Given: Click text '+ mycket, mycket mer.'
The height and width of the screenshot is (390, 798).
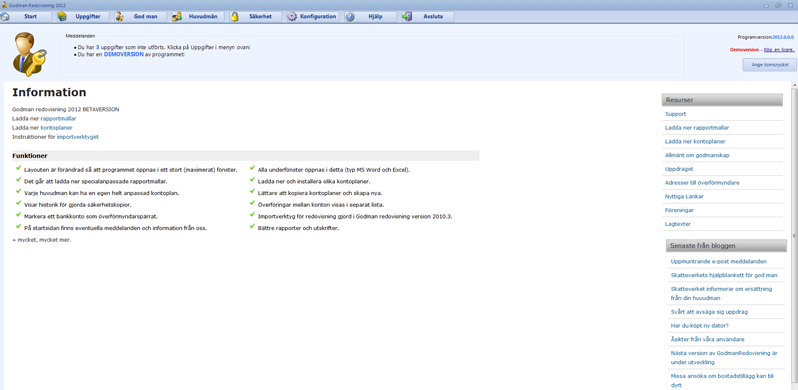Looking at the screenshot, I should (x=42, y=239).
